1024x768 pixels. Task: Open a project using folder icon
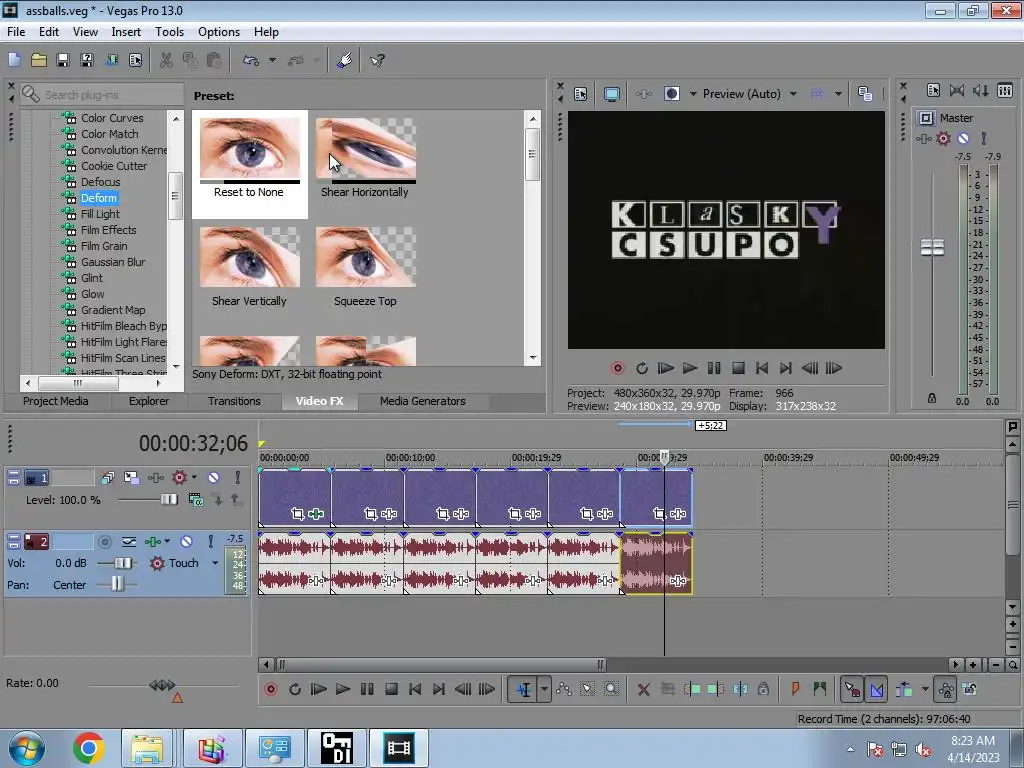pyautogui.click(x=39, y=61)
